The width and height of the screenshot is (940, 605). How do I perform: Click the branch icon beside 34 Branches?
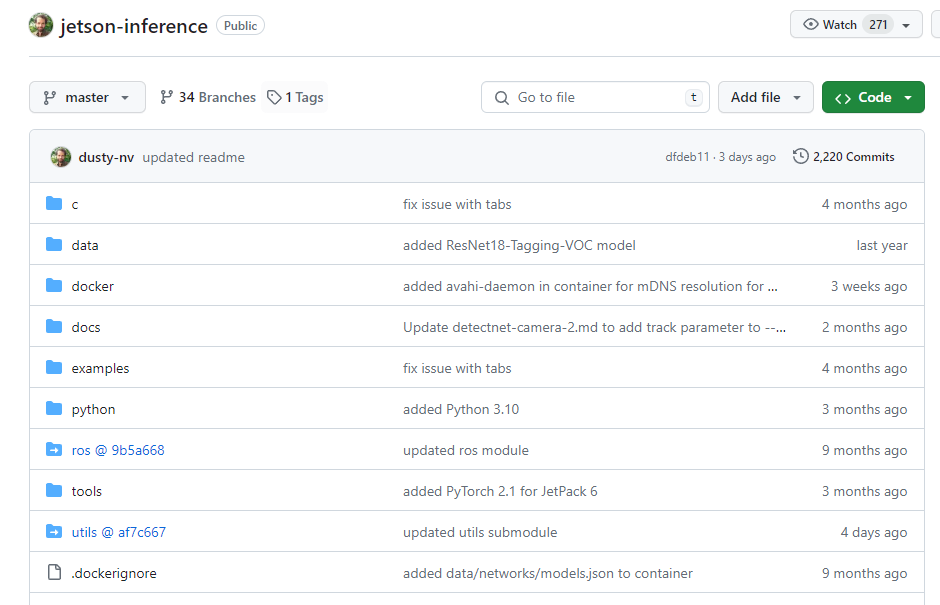tap(166, 97)
